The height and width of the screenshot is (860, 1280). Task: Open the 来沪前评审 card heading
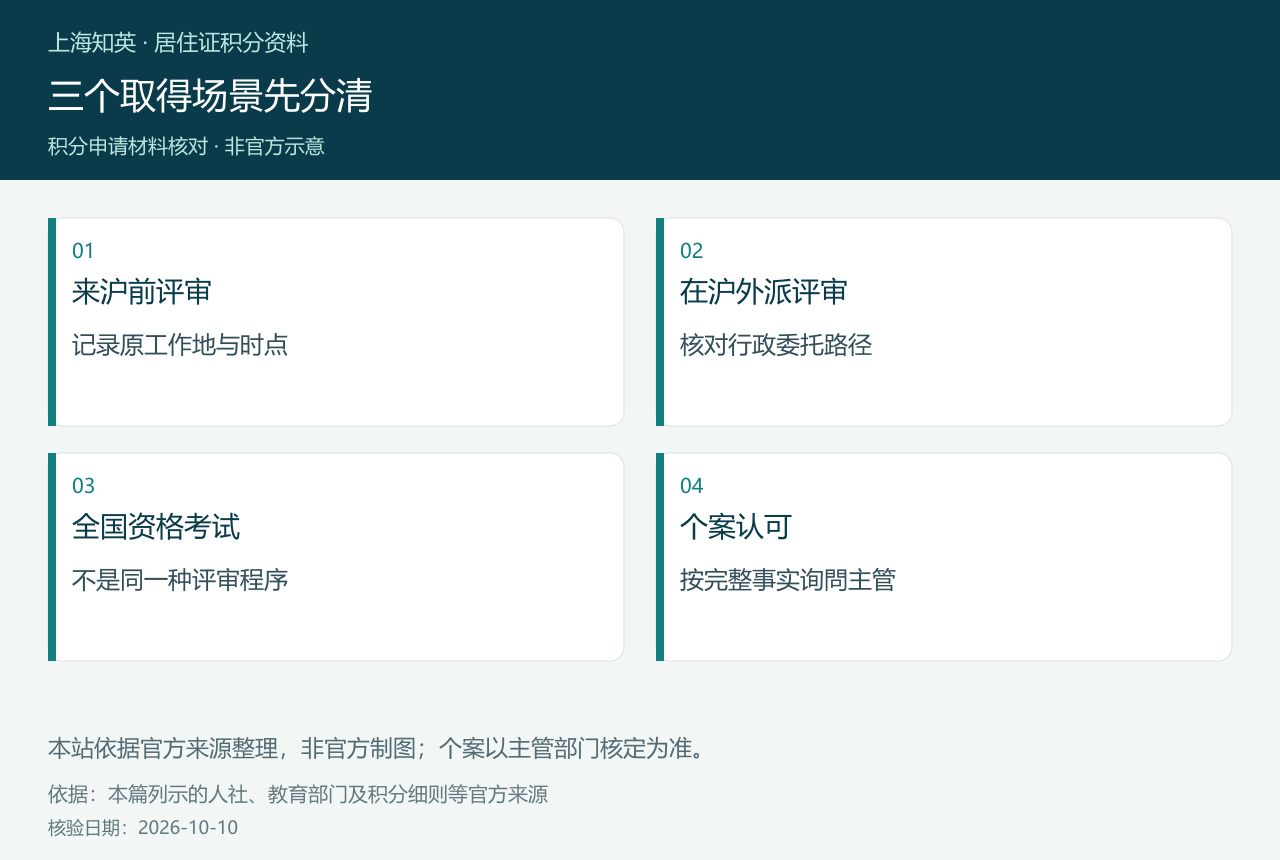click(x=142, y=292)
